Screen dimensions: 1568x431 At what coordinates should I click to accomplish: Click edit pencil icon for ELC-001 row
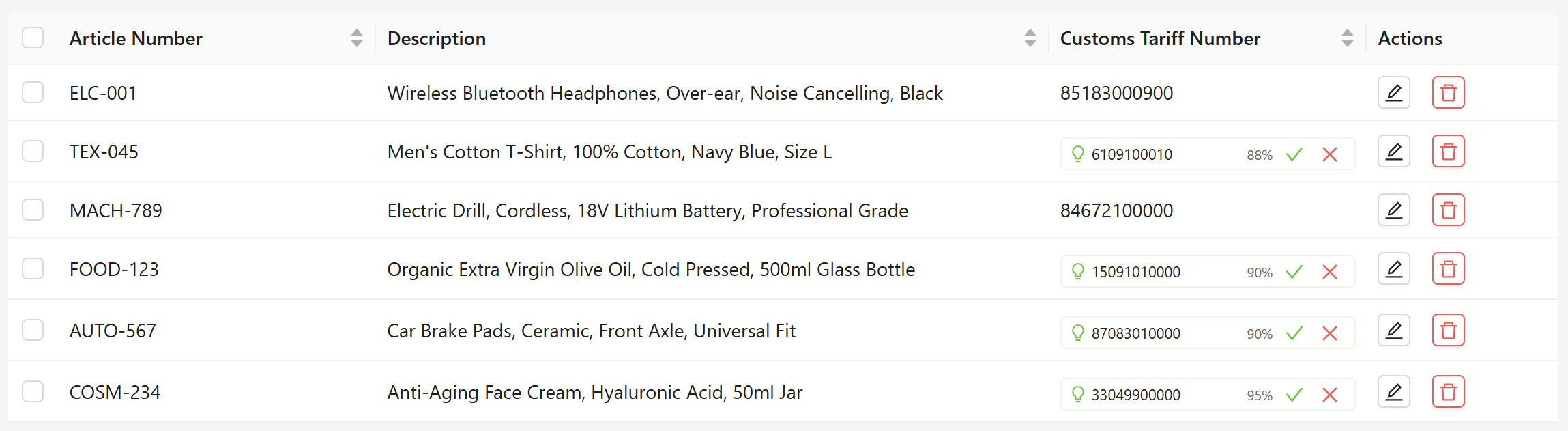click(1393, 92)
